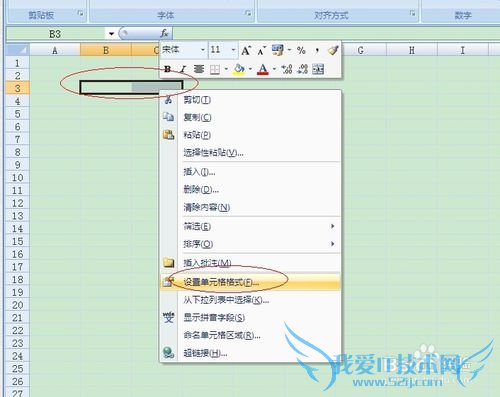Choose 粘贴(P) from the context menu

tap(251, 135)
